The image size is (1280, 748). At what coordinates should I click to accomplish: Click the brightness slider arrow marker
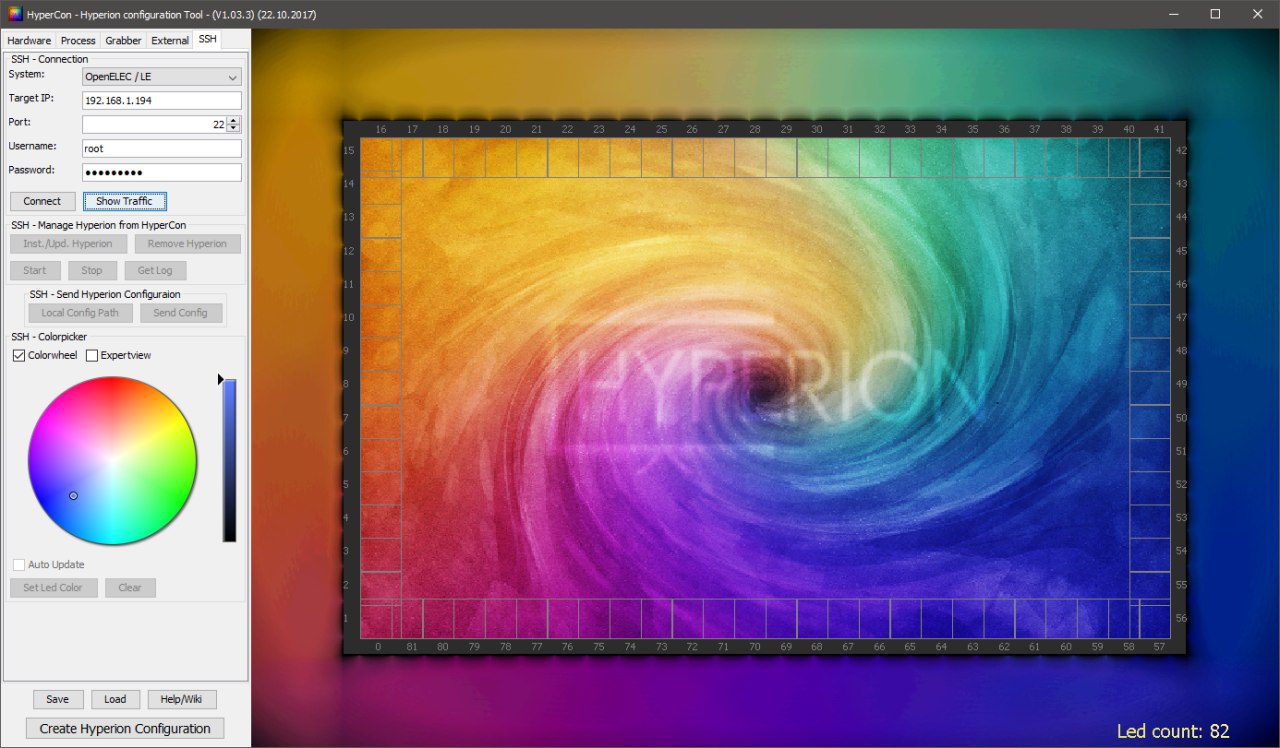coord(220,380)
